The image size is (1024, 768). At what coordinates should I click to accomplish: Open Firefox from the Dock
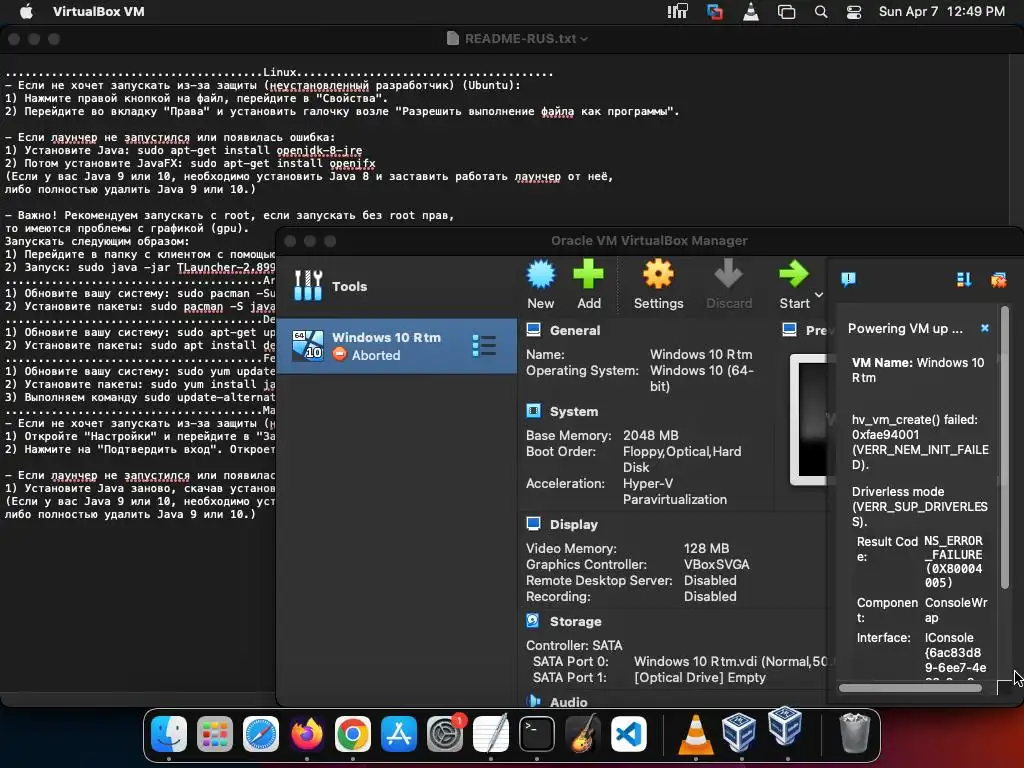click(x=307, y=734)
